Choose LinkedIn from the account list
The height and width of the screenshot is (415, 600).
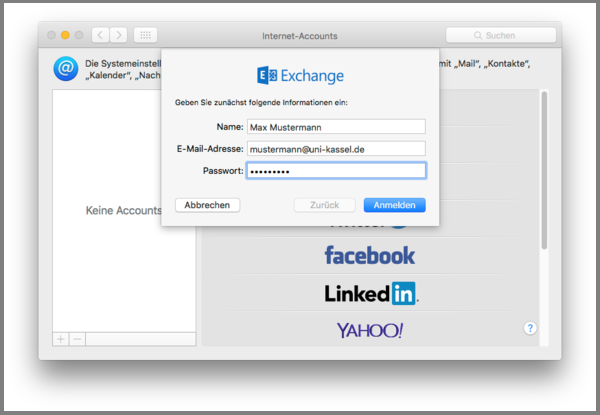[369, 293]
